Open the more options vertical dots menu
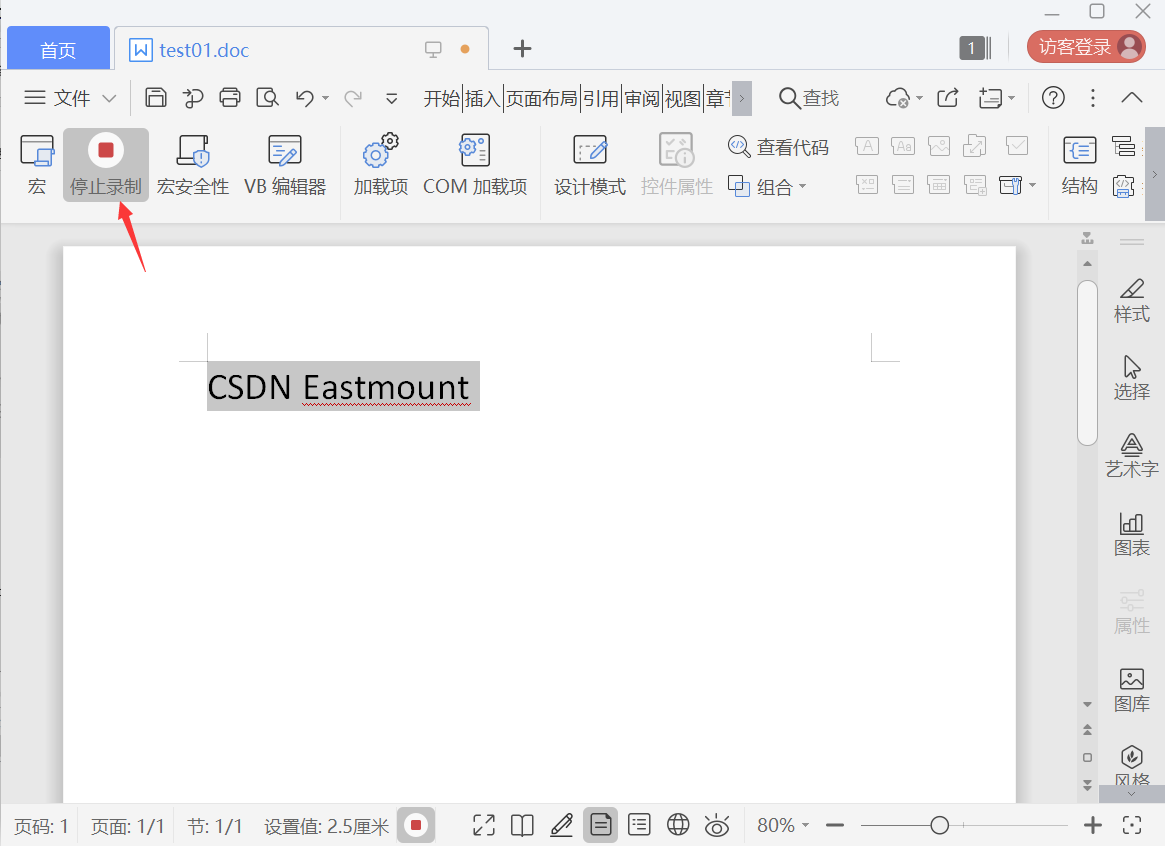 point(1092,98)
